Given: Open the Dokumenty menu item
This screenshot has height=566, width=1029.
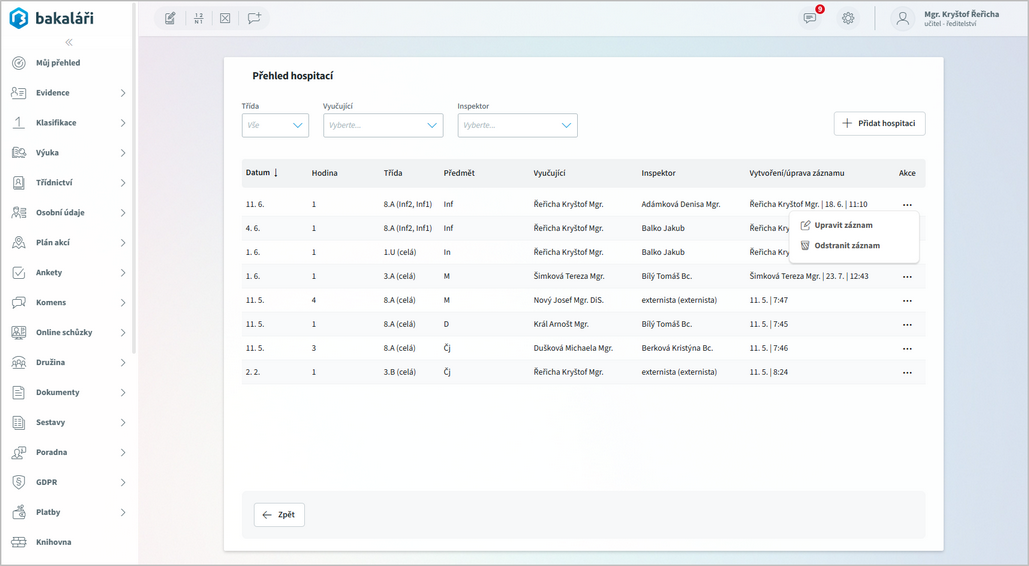Looking at the screenshot, I should 58,393.
